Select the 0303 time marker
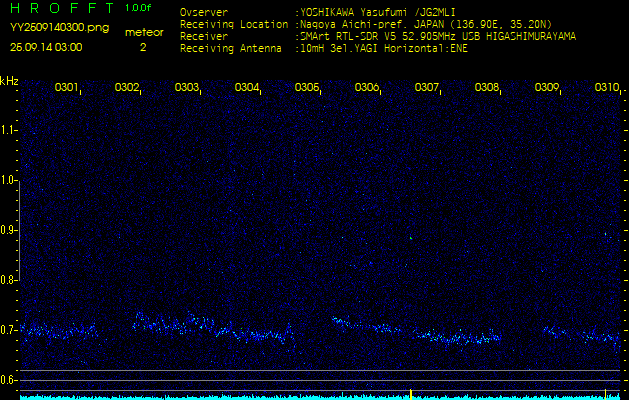629x400 pixels. pos(187,88)
